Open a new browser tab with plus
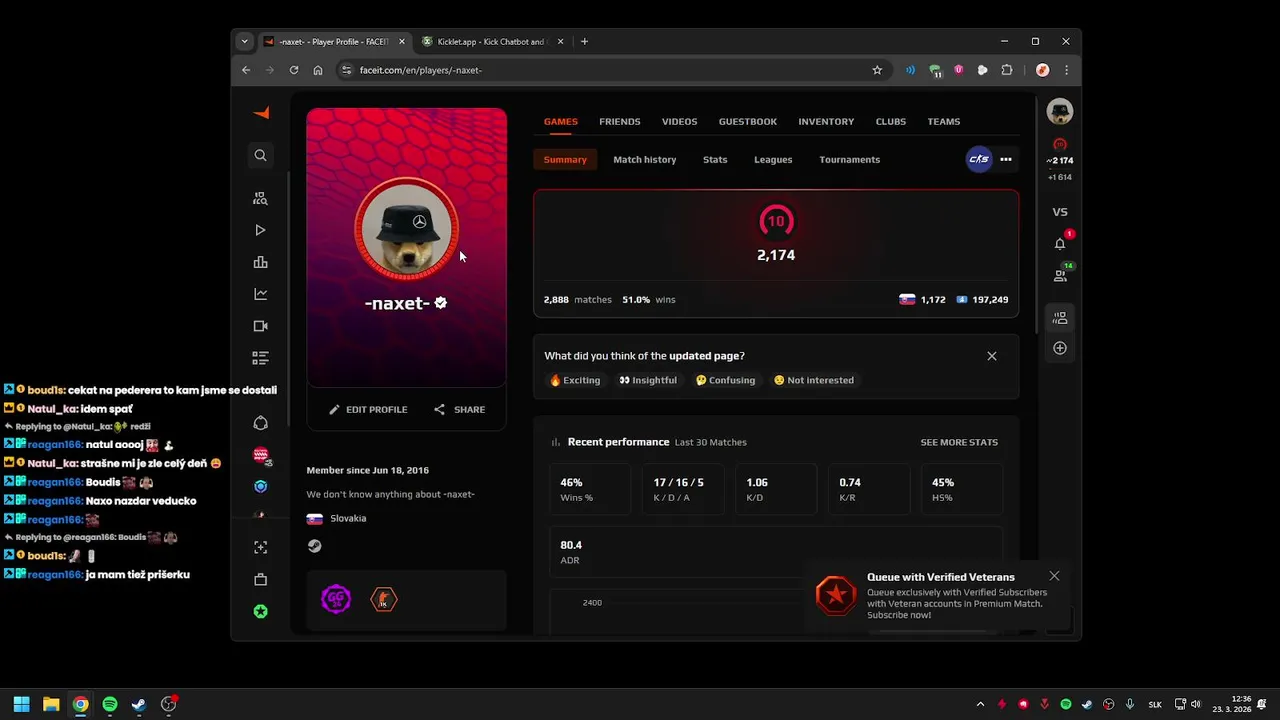 (x=584, y=42)
